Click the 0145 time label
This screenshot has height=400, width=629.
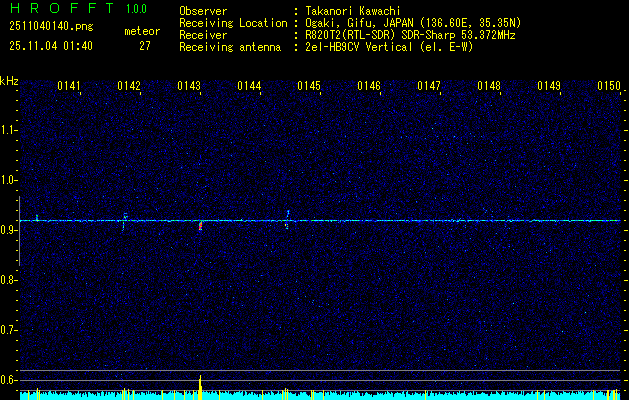point(309,86)
